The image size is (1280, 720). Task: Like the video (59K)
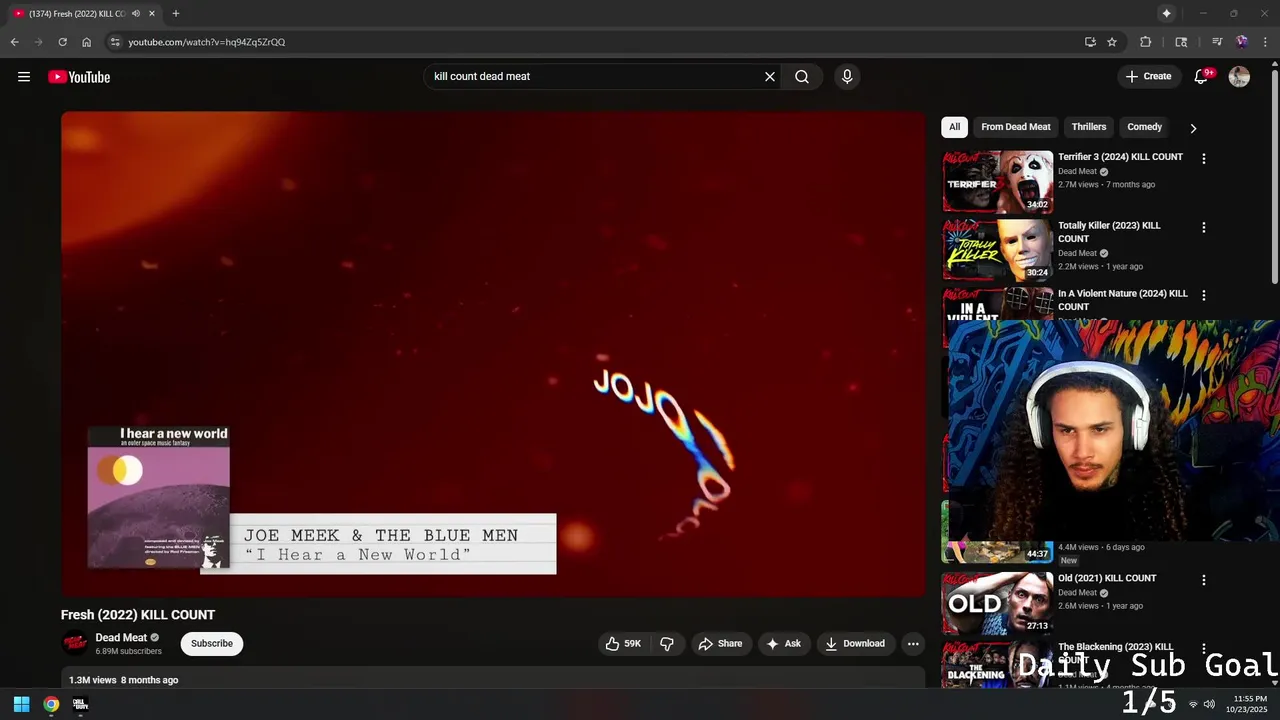click(x=623, y=644)
